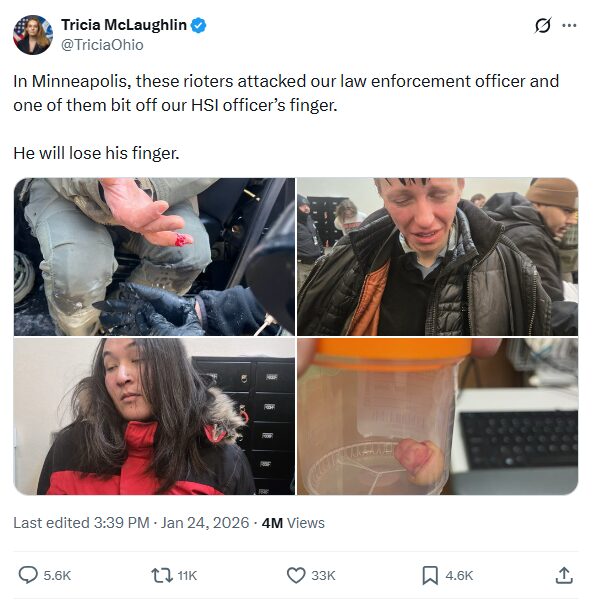
Task: Open the @TriciaOhio handle link
Action: click(x=102, y=45)
